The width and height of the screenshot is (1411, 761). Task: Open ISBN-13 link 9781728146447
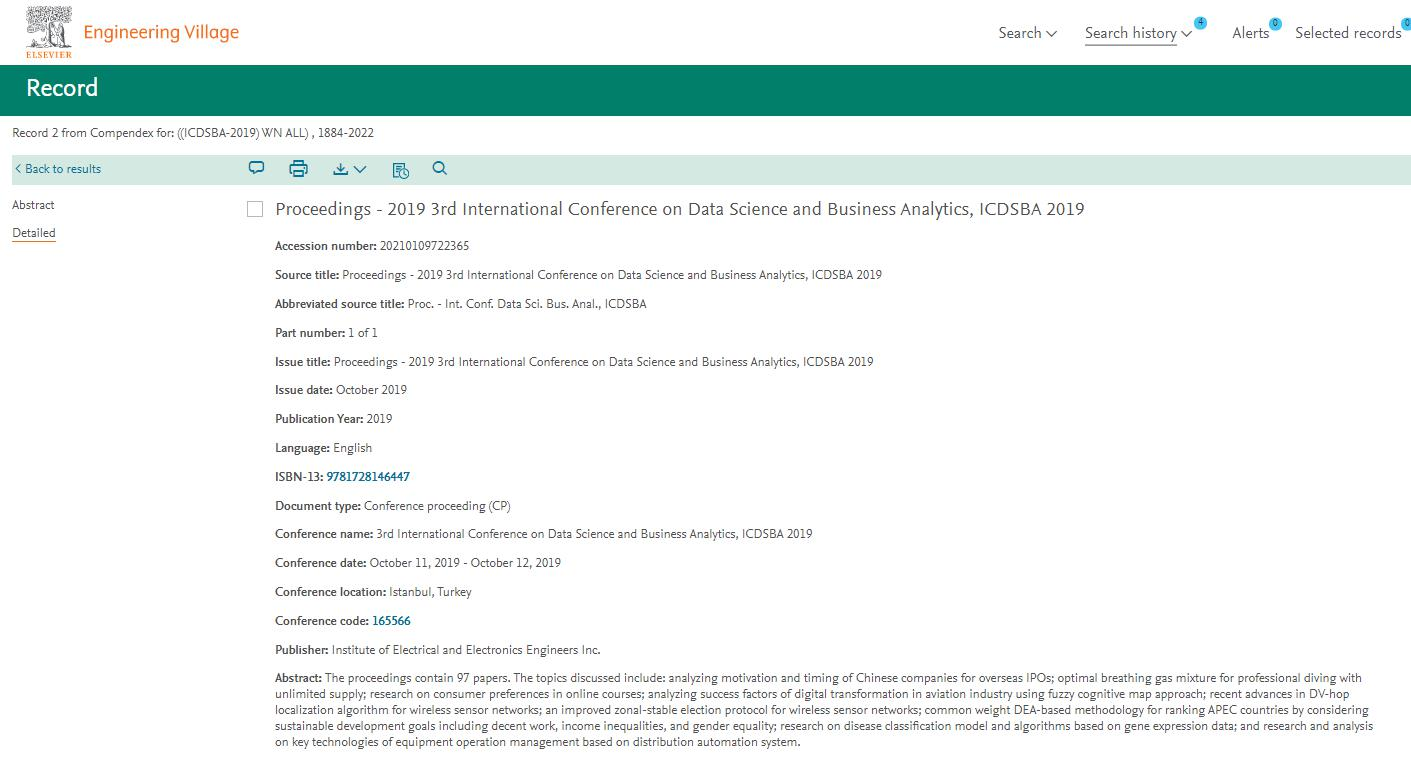368,477
